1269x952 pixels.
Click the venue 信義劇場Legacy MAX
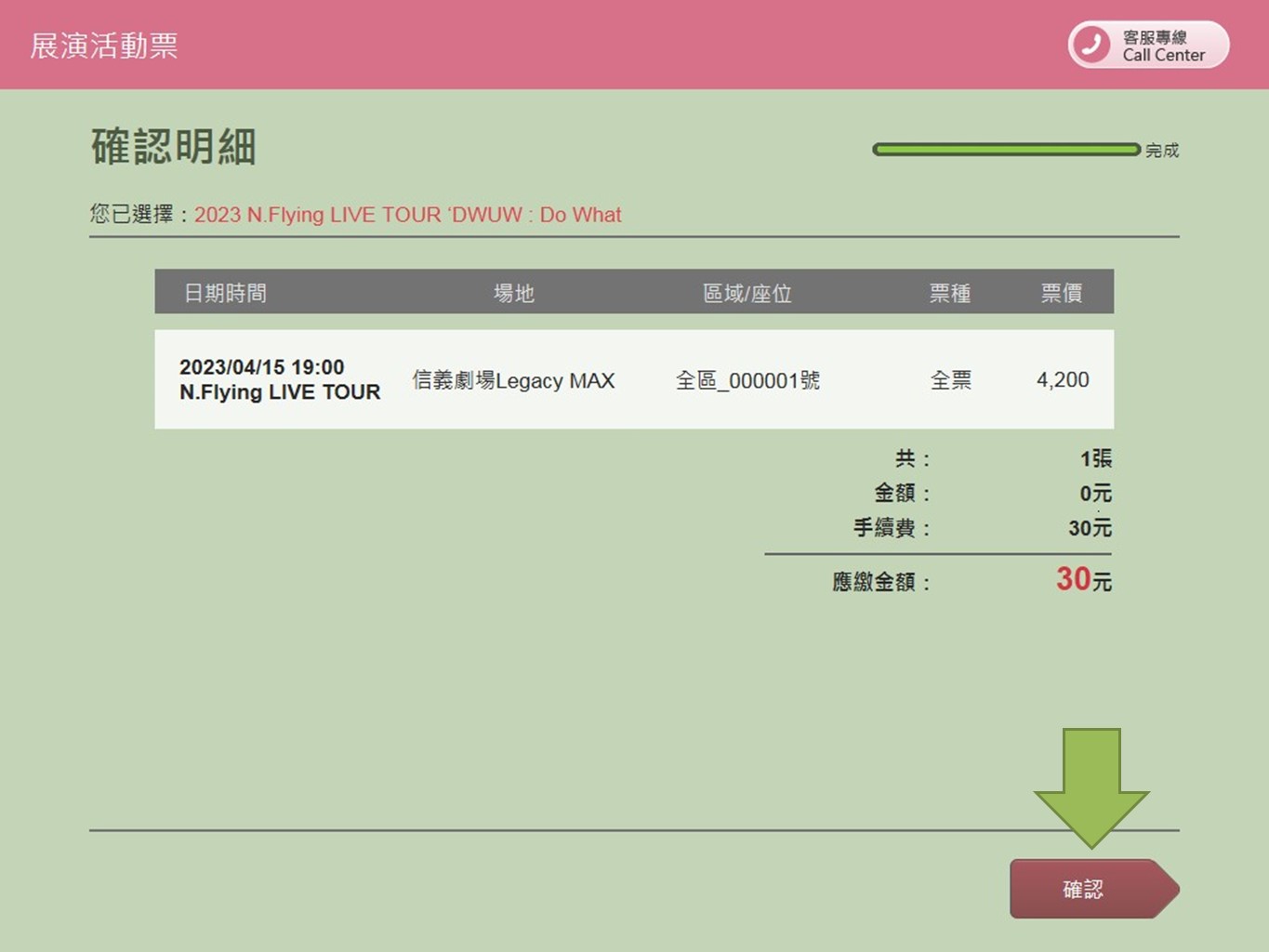tap(514, 380)
